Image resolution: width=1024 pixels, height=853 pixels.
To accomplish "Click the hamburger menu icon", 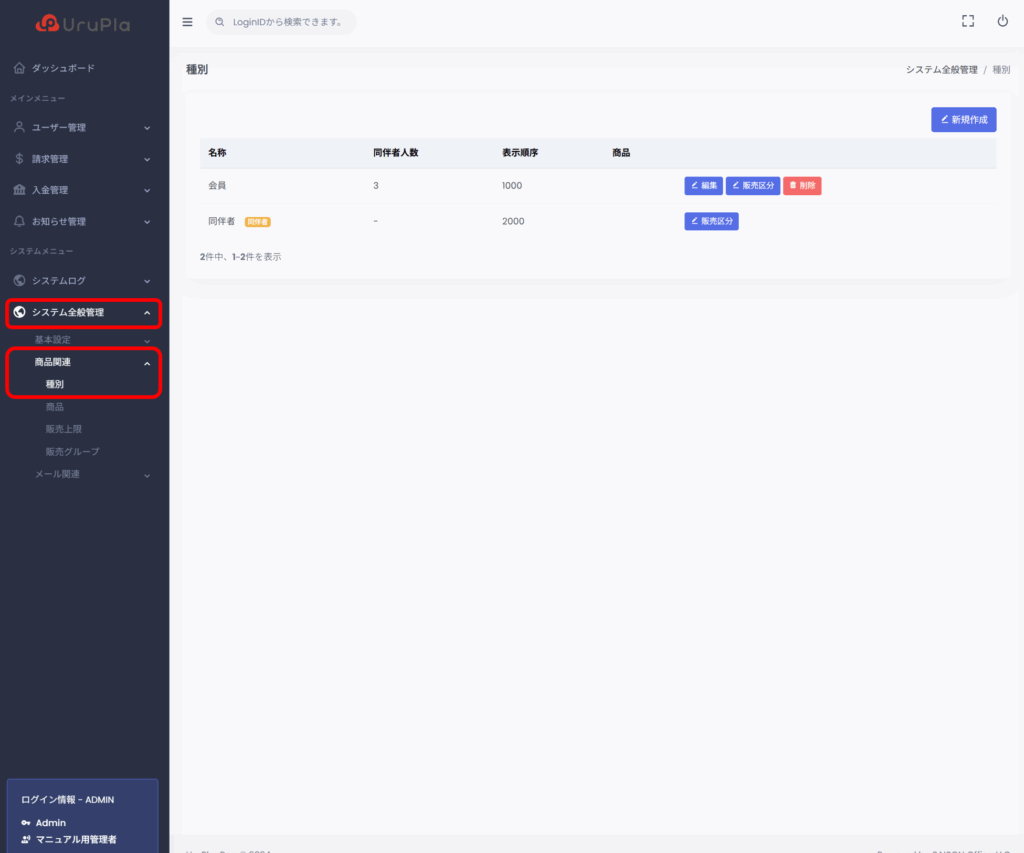I will point(187,21).
